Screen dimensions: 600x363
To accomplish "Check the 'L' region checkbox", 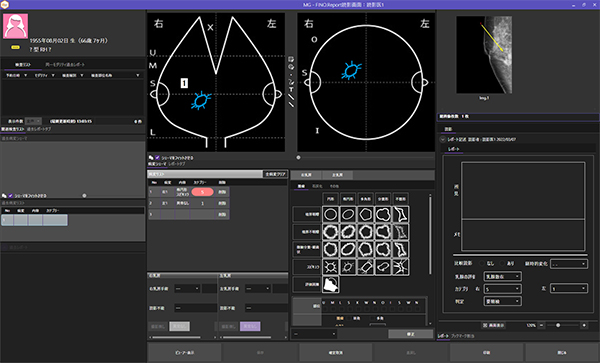I will [x=341, y=309].
